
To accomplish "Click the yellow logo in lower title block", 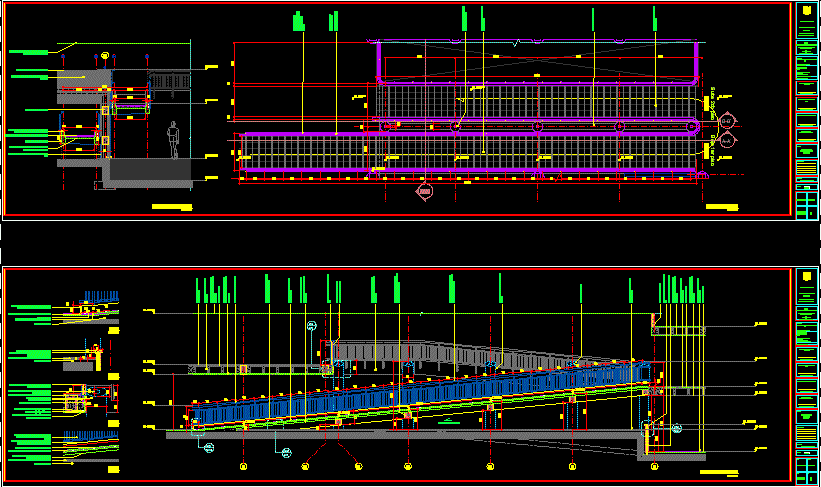I will tap(805, 277).
